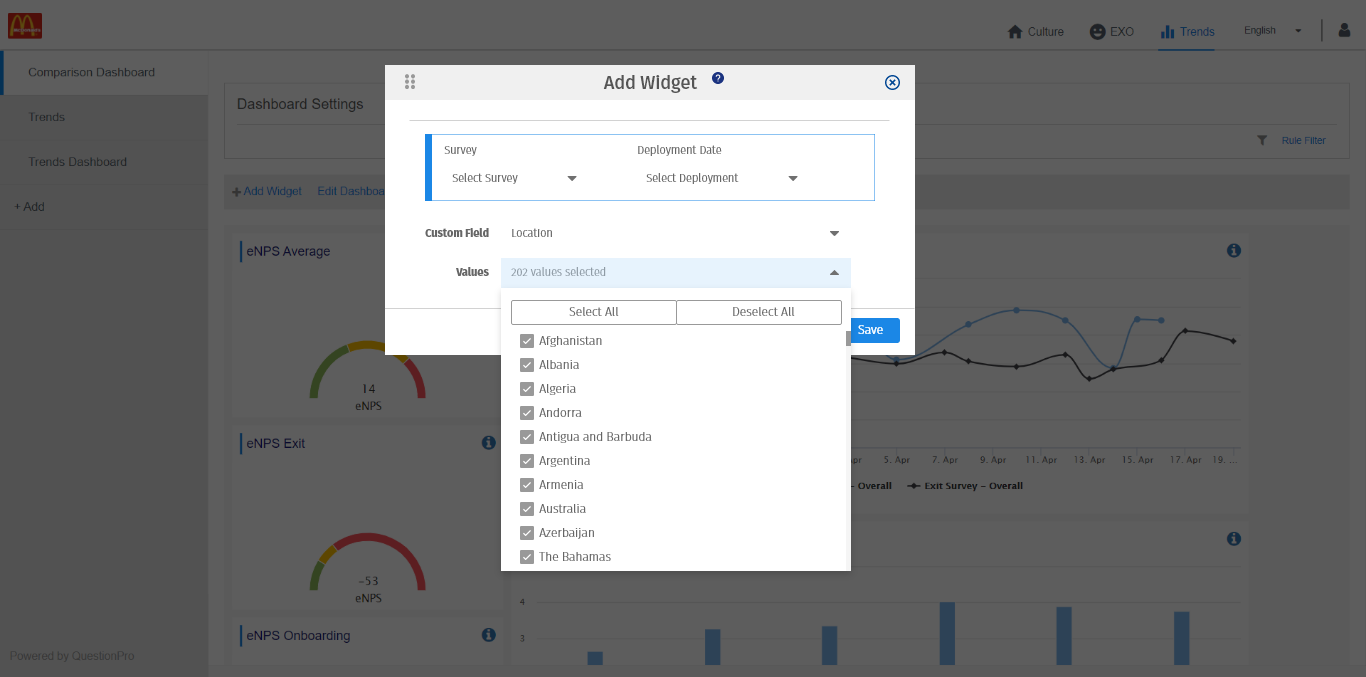Click the McDonald's logo icon
1366x677 pixels.
pos(25,26)
